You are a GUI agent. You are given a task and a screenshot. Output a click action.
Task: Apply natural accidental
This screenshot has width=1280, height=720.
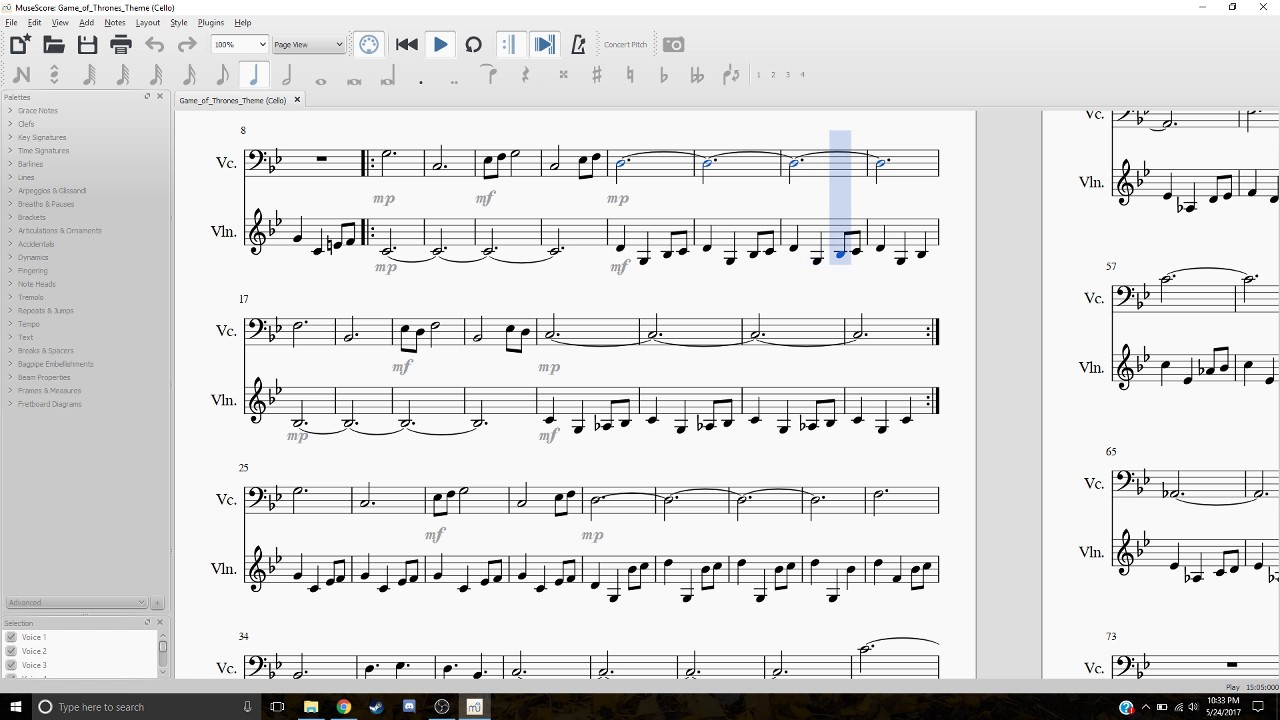pyautogui.click(x=630, y=75)
